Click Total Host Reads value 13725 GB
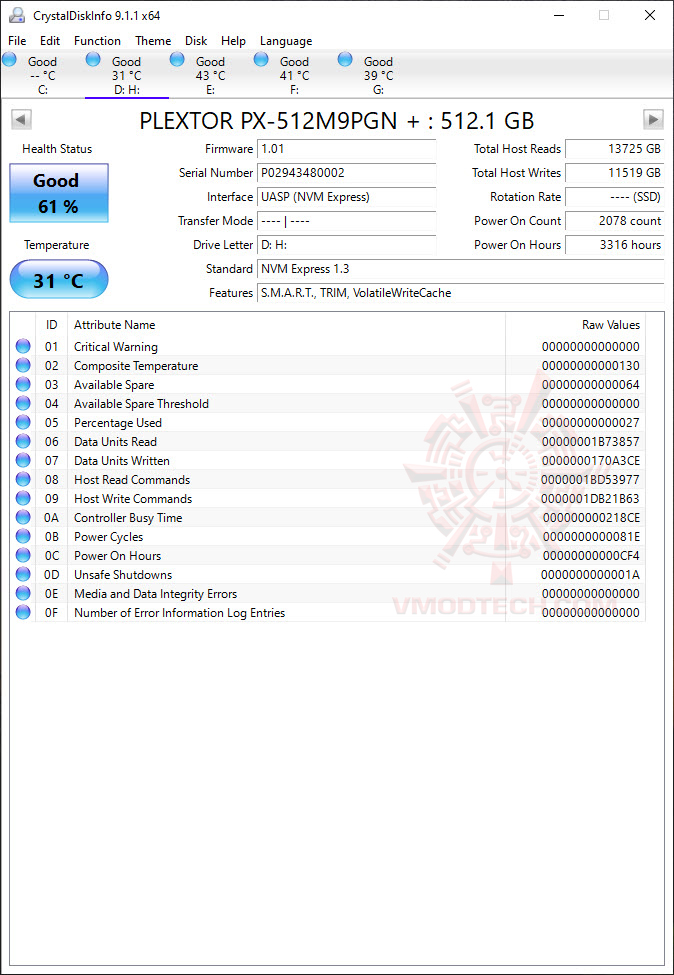The width and height of the screenshot is (674, 975). 615,149
